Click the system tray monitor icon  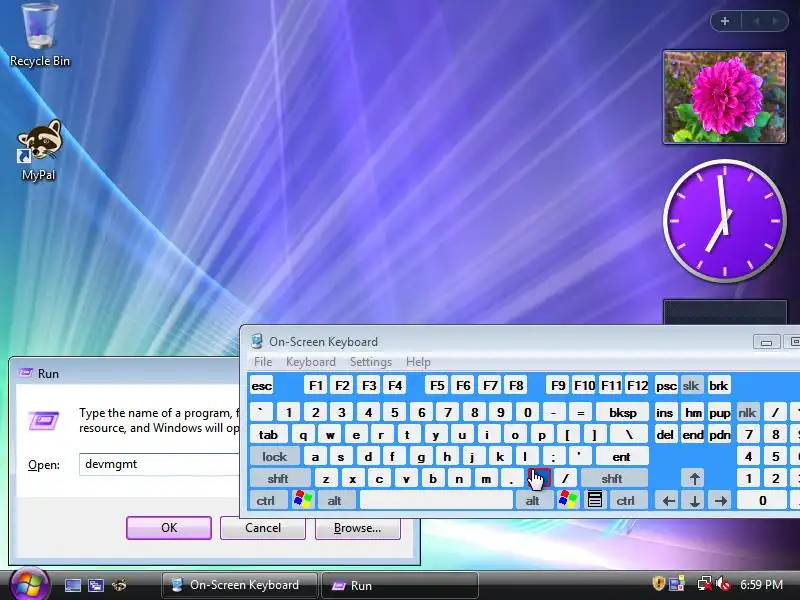tap(677, 584)
